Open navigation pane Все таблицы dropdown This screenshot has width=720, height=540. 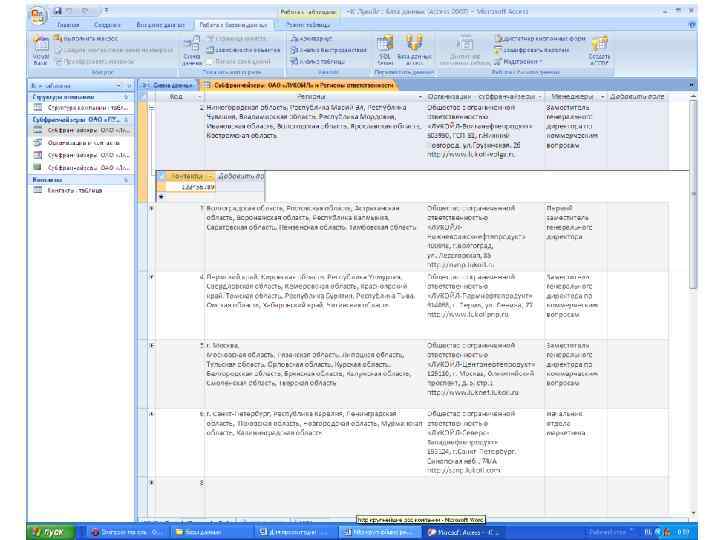click(118, 85)
